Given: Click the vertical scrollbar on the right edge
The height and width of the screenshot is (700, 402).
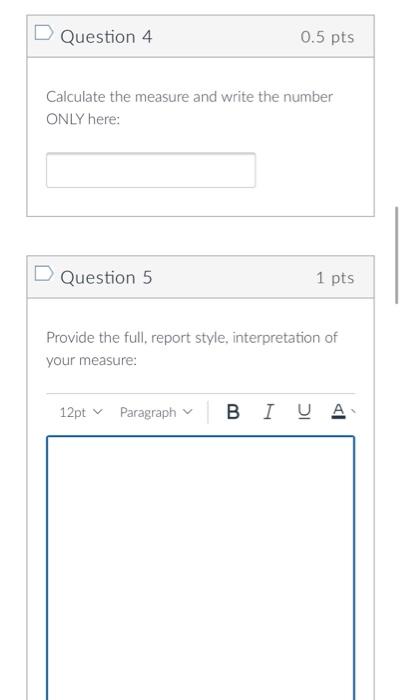Looking at the screenshot, I should 396,255.
